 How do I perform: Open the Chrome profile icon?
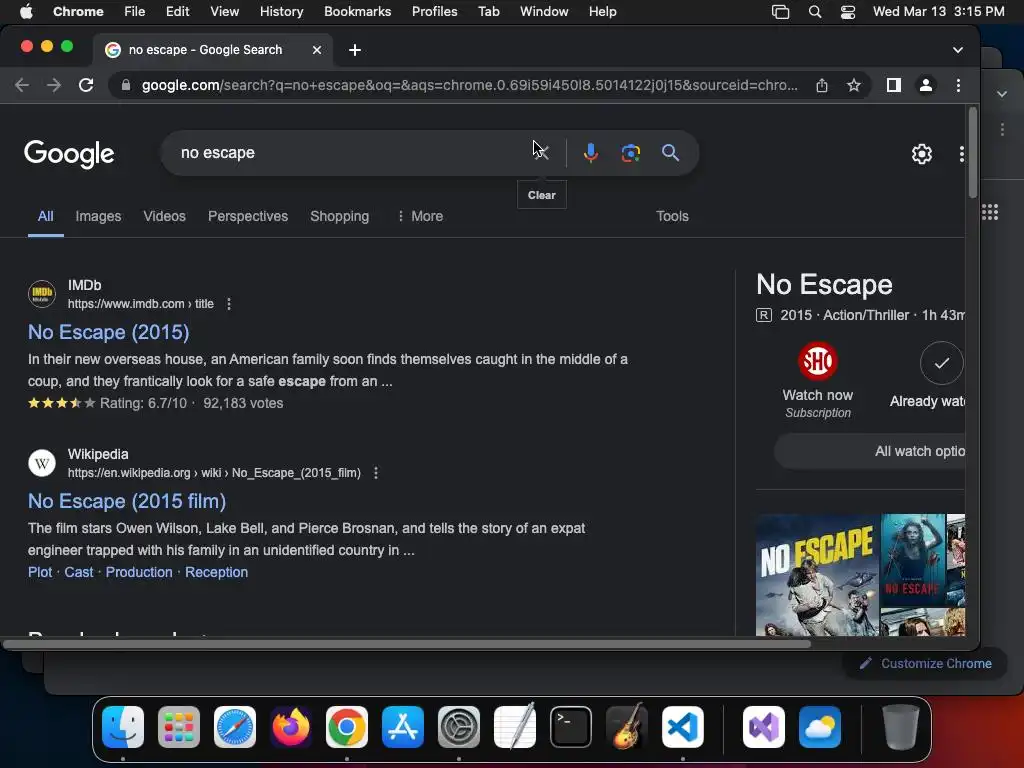925,85
